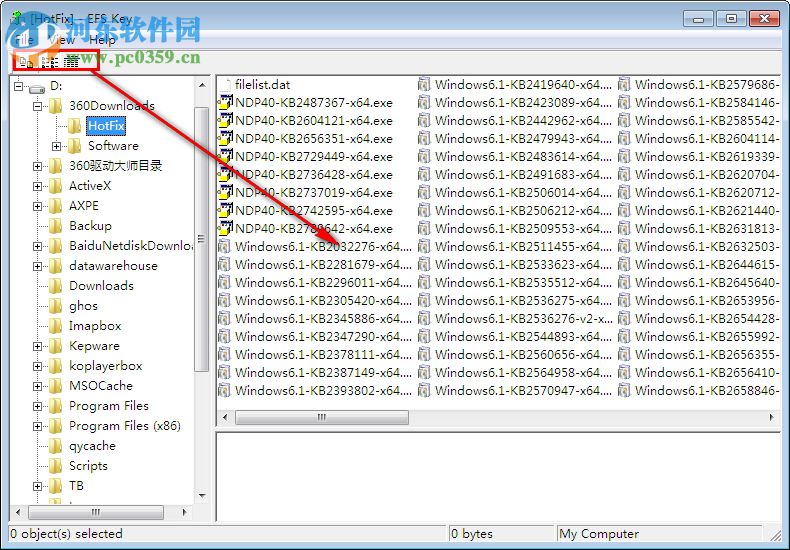
Task: Click the NDP40-KB2487367-x64.exe installer icon
Action: (225, 103)
